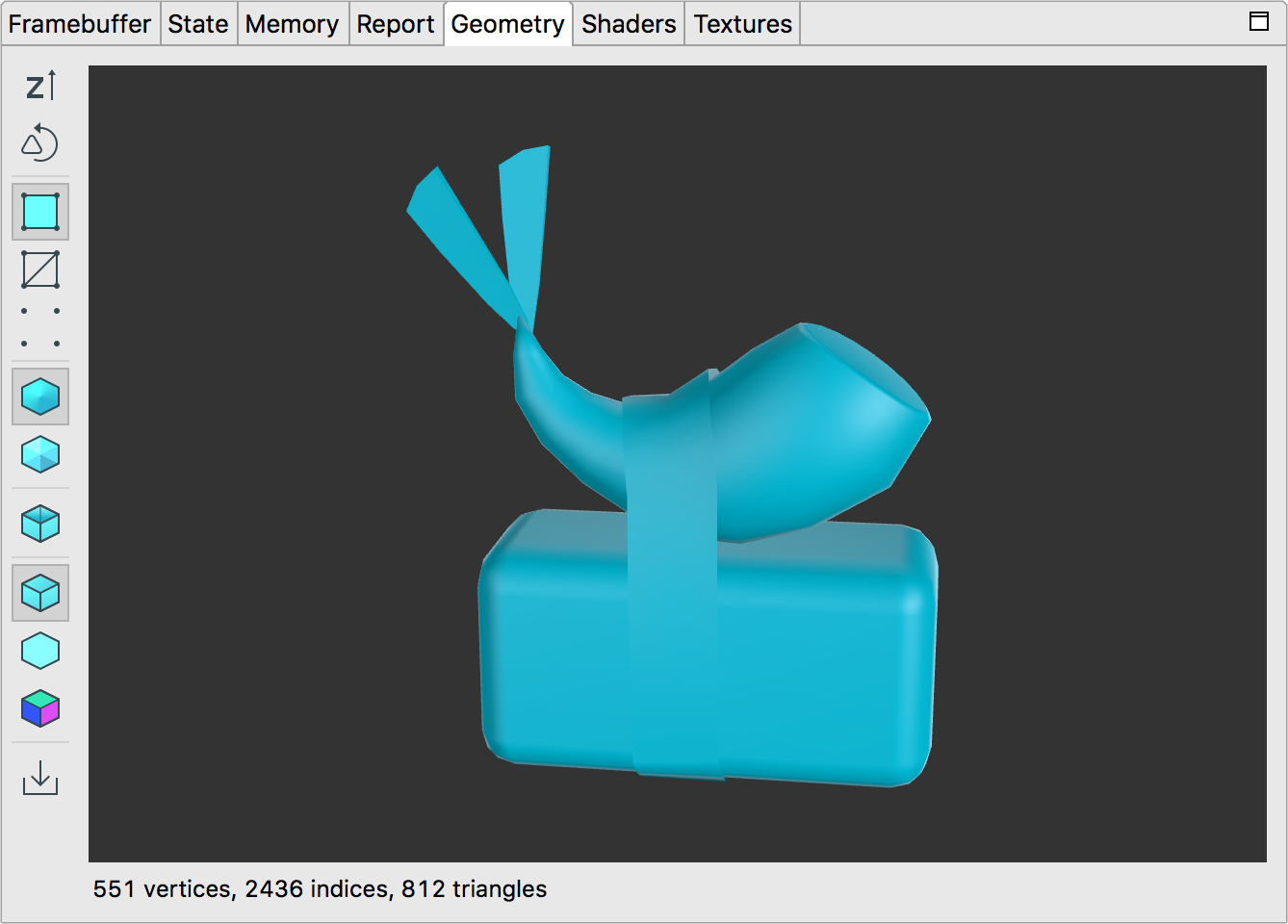Maximize the panel using the square icon
The height and width of the screenshot is (924, 1288).
1258,22
